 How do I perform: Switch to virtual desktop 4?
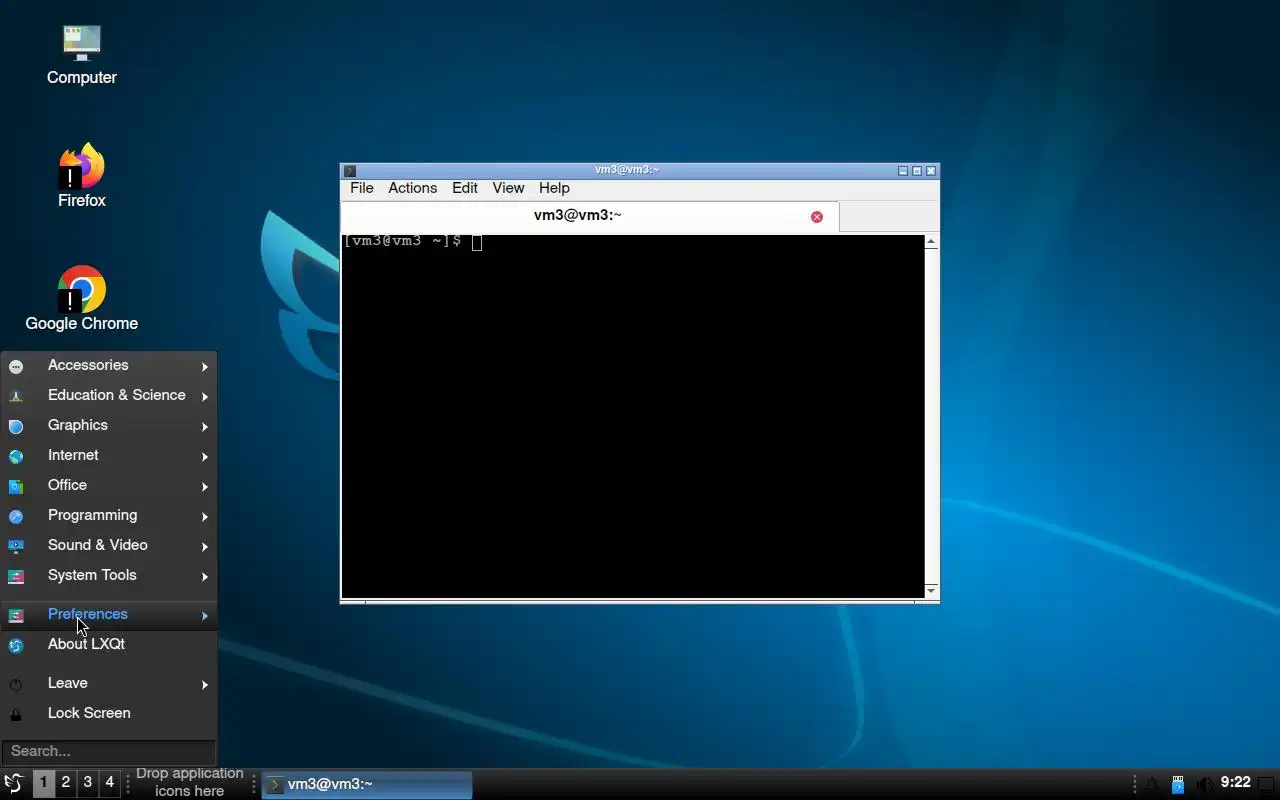pos(110,783)
